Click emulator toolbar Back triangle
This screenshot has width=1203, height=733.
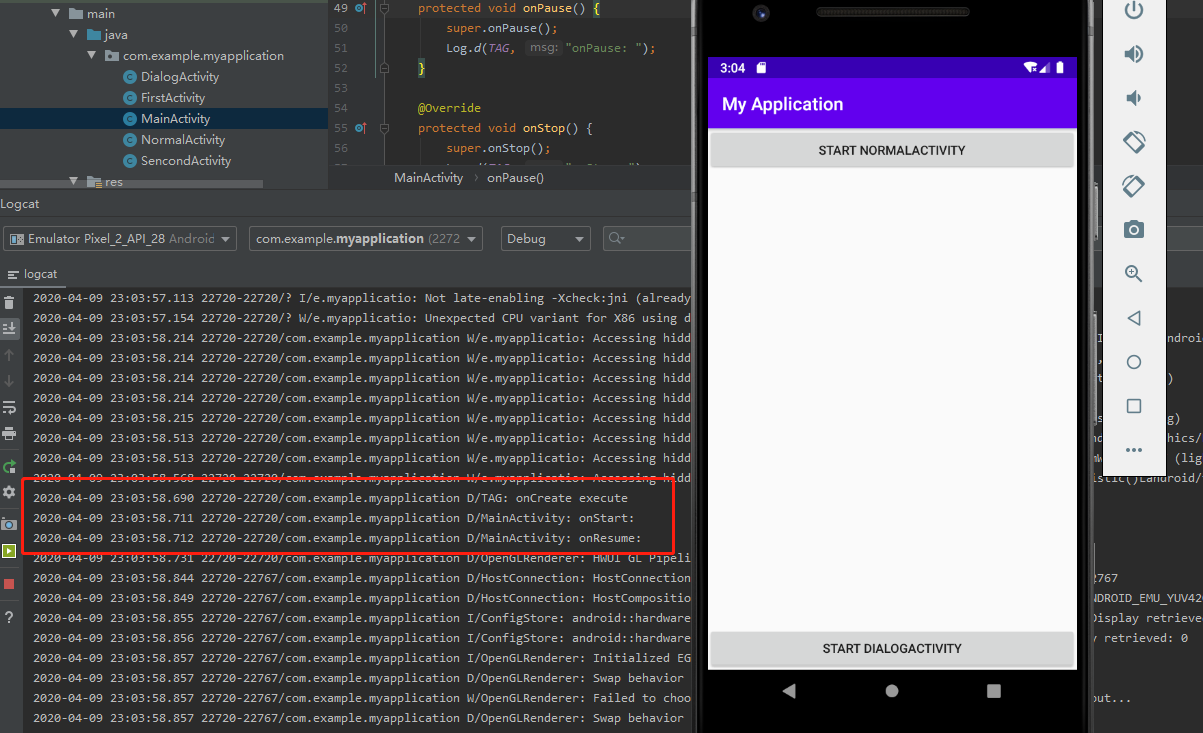[x=1133, y=318]
